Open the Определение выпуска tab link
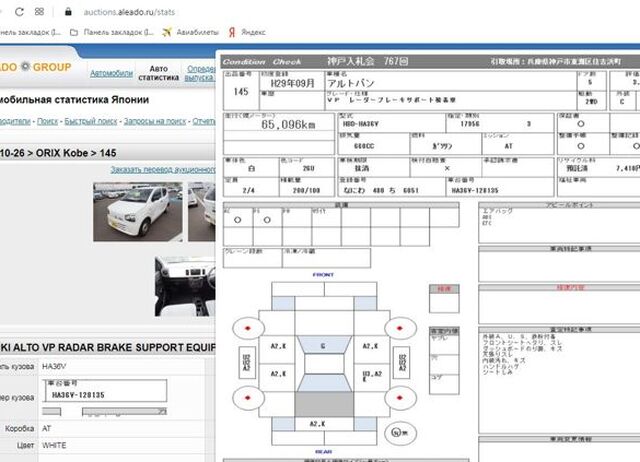Viewport: 640px width, 462px height. (x=200, y=73)
